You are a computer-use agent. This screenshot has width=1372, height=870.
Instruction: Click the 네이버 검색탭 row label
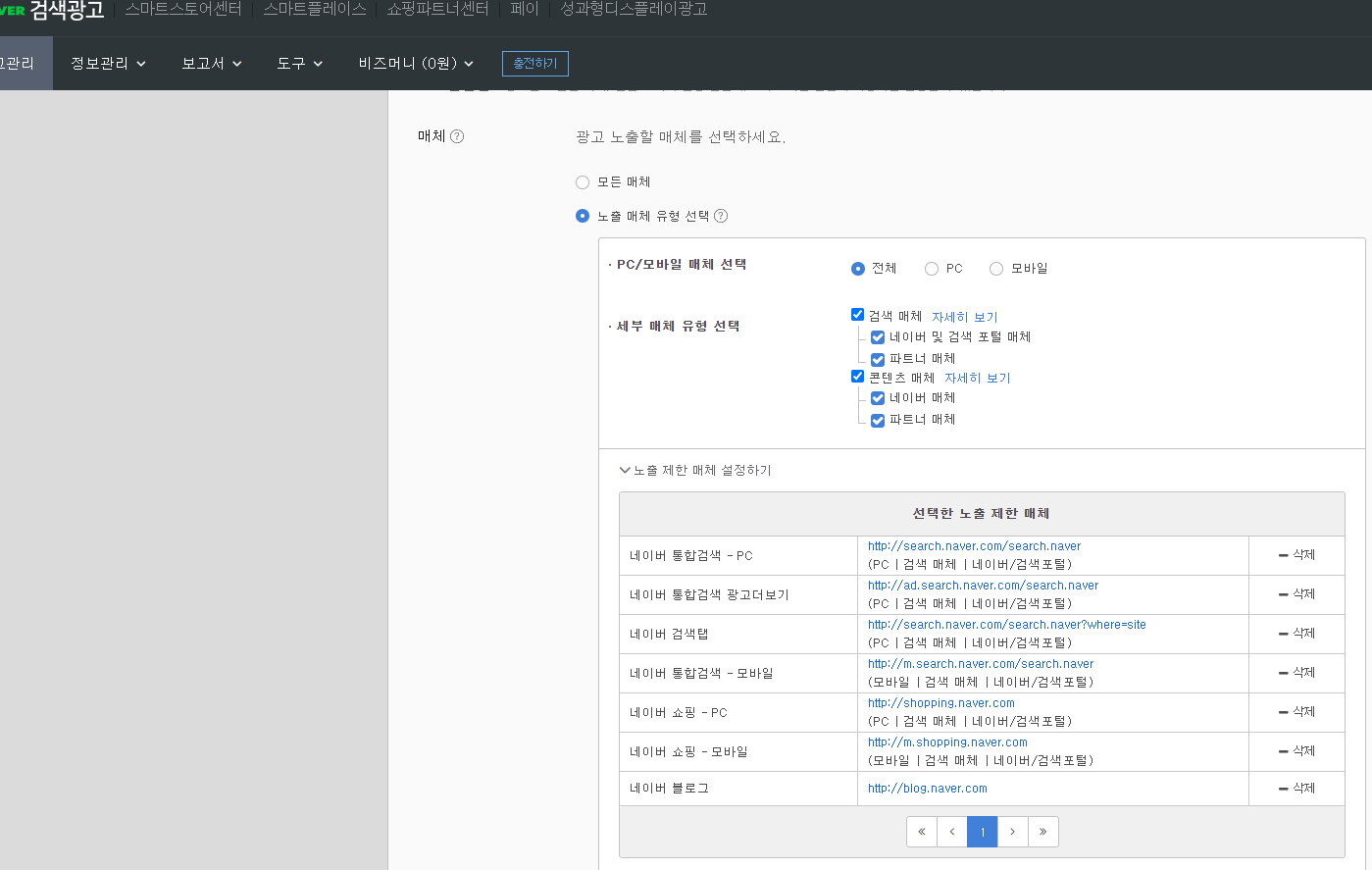click(669, 635)
